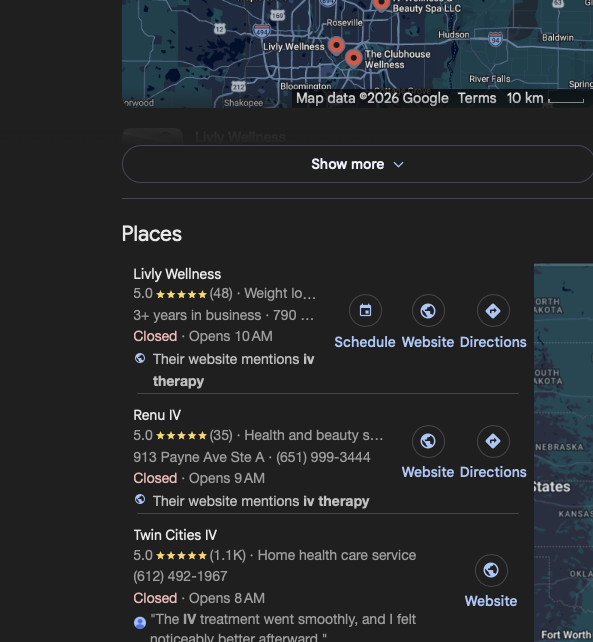Click the side map thumbnail showing Nebraska
The width and height of the screenshot is (593, 642).
pos(564,452)
